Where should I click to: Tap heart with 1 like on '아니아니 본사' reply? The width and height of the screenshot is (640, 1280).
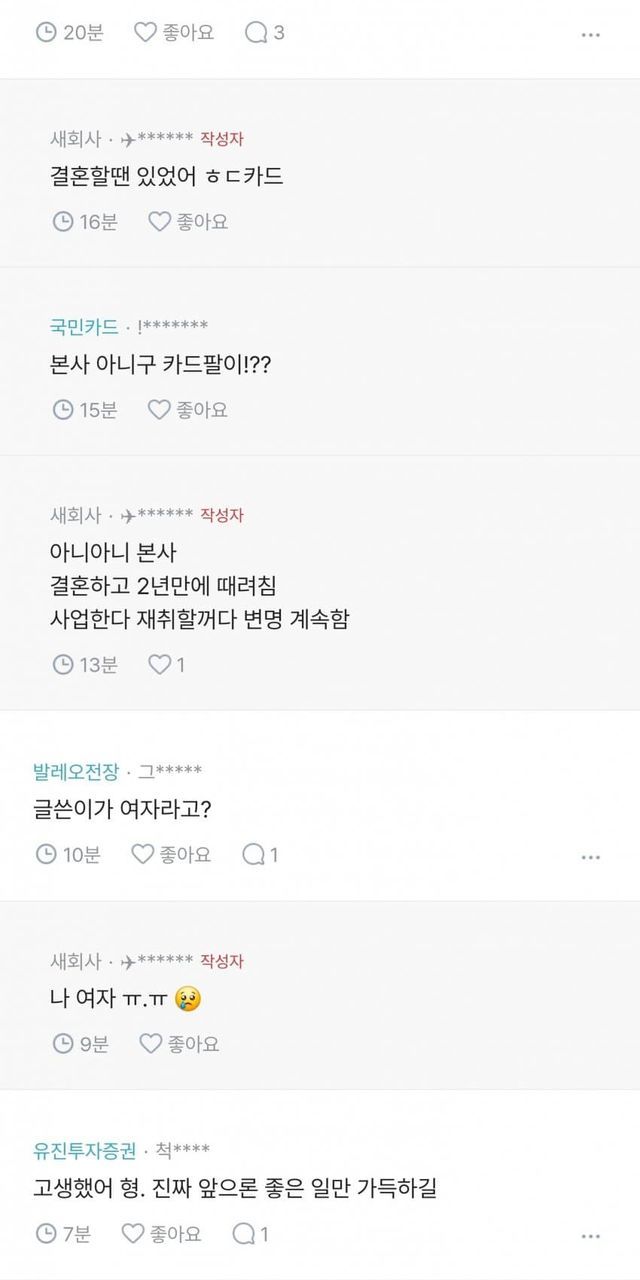pyautogui.click(x=166, y=663)
